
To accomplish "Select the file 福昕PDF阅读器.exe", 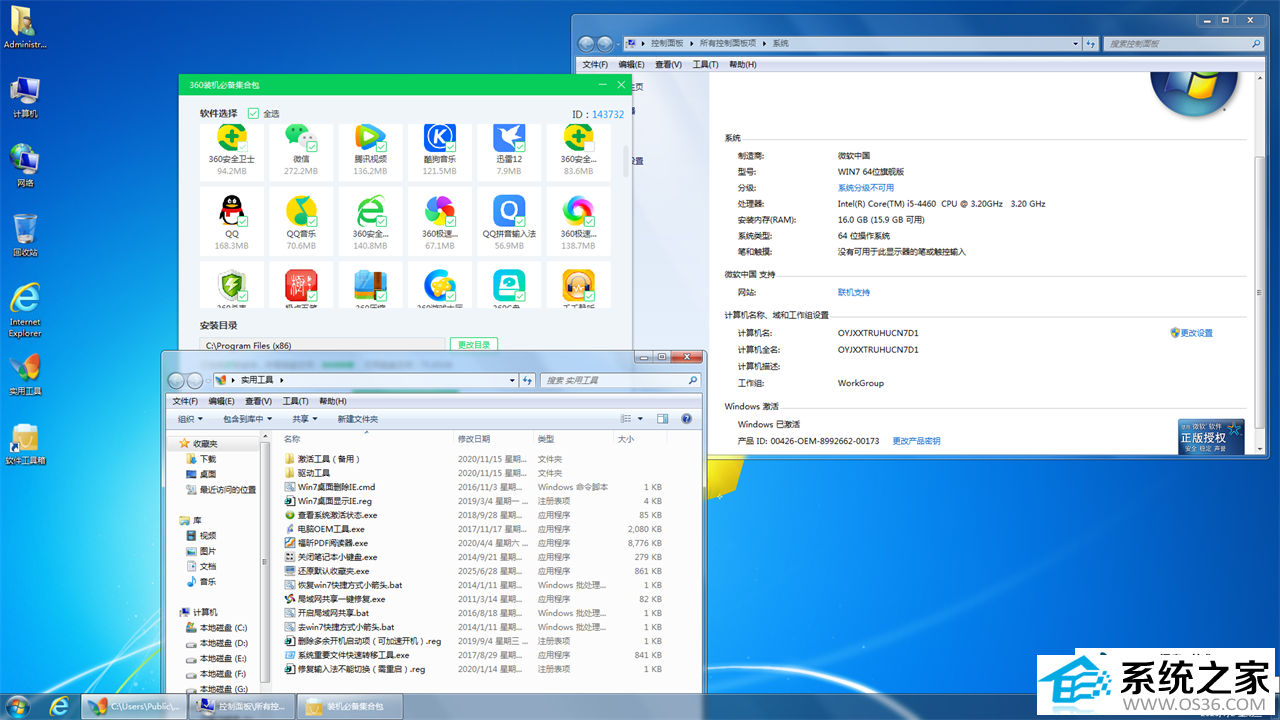I will 333,543.
